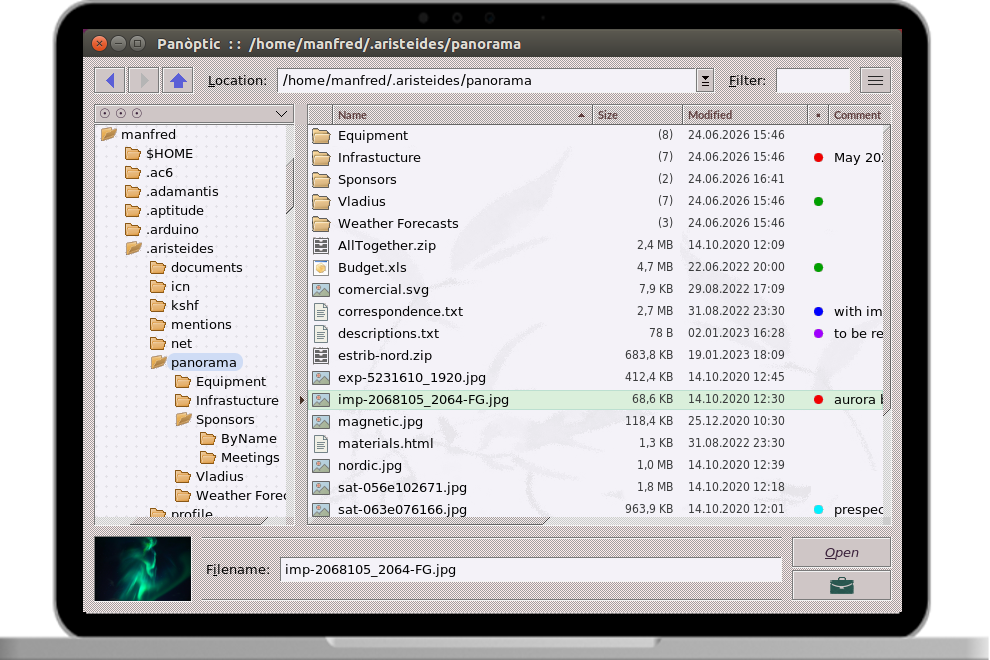Click the blue label dot on correspondence.txt row

[x=818, y=311]
